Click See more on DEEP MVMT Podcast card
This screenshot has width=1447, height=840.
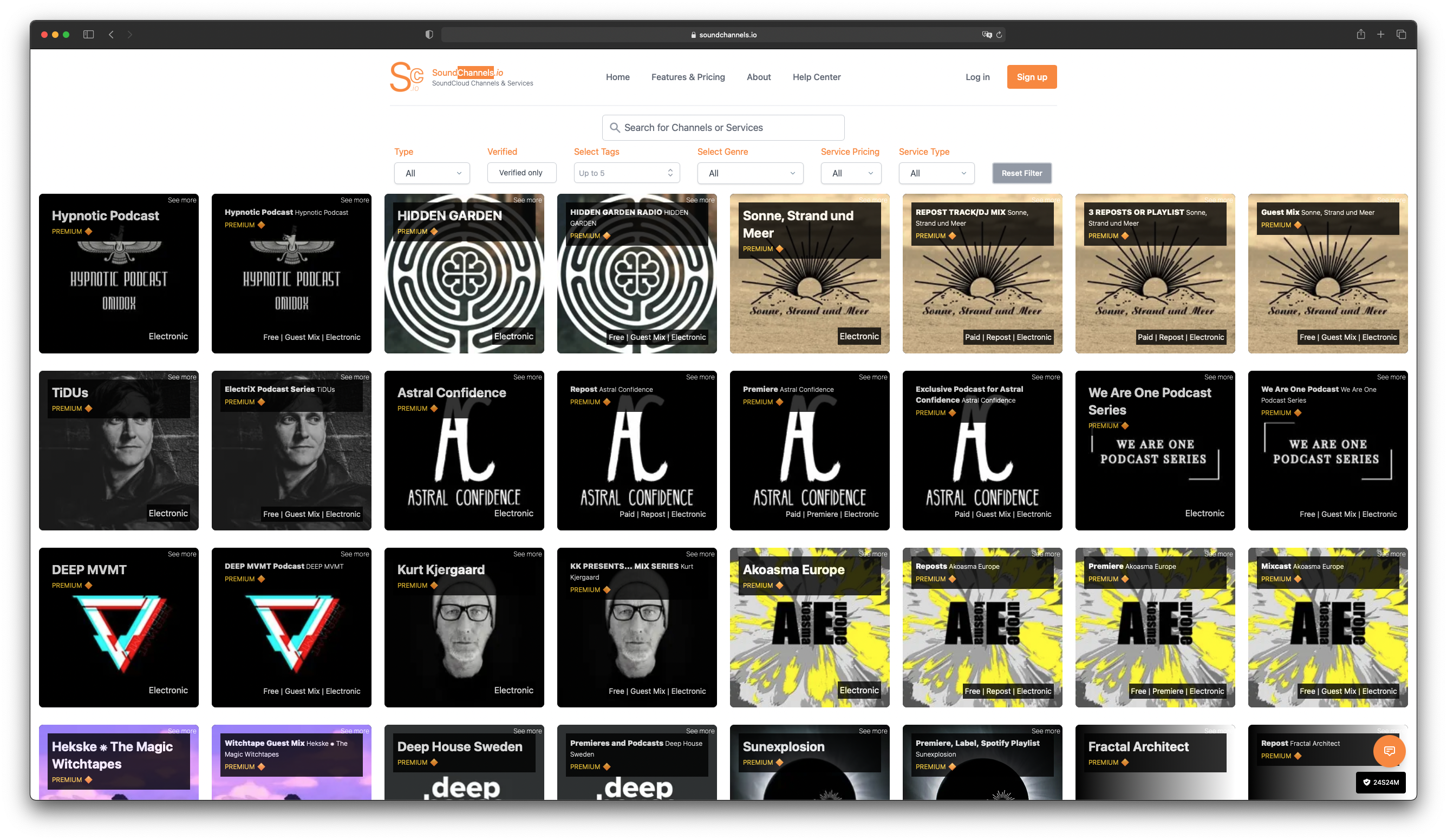[355, 554]
